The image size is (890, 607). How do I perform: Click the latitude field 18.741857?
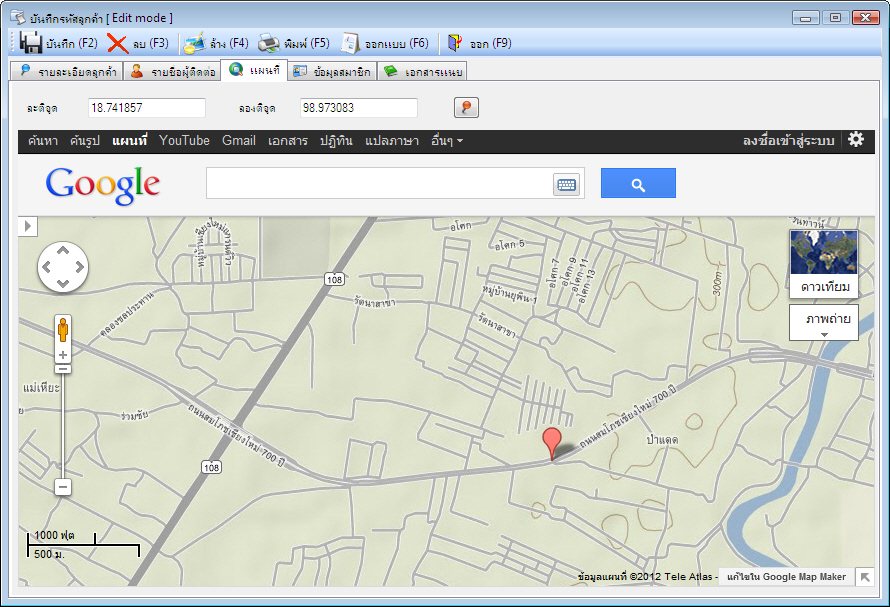[x=147, y=108]
